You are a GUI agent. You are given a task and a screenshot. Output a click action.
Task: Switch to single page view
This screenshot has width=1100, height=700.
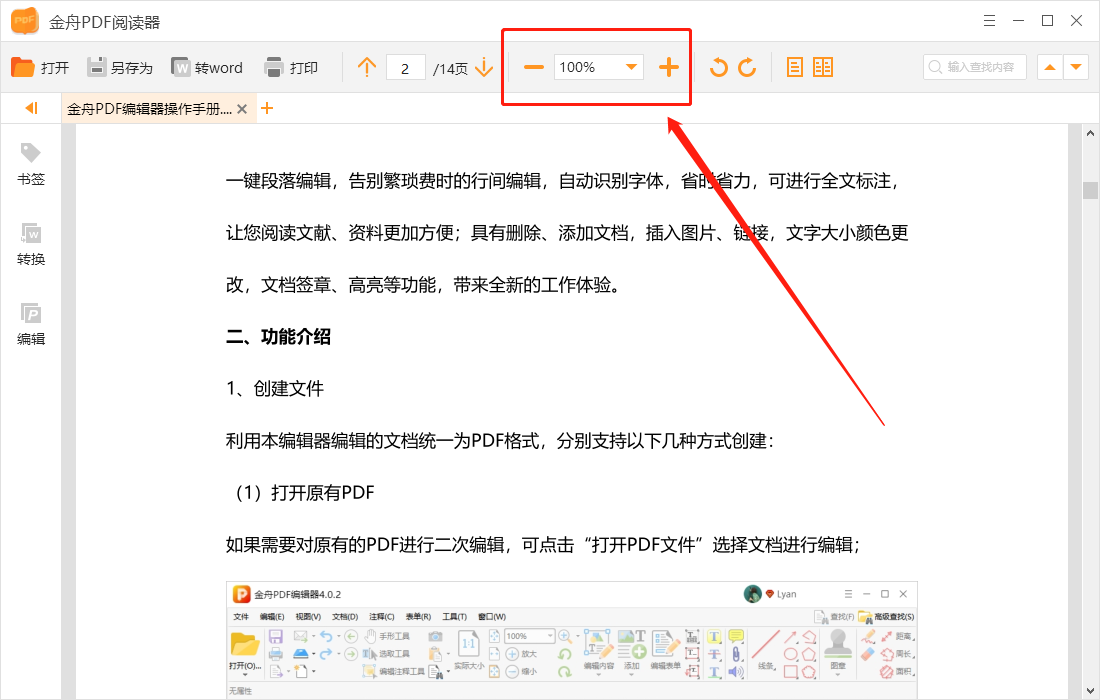(794, 67)
